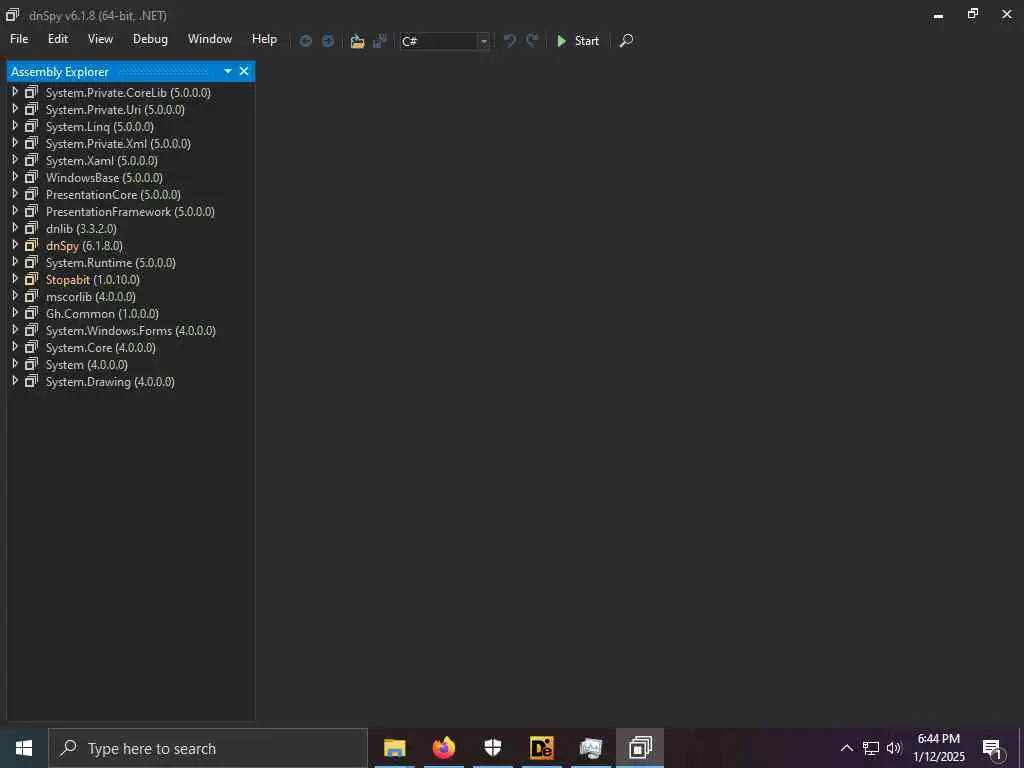This screenshot has width=1024, height=768.
Task: Click the dnlib assembly icon
Action: 31,229
